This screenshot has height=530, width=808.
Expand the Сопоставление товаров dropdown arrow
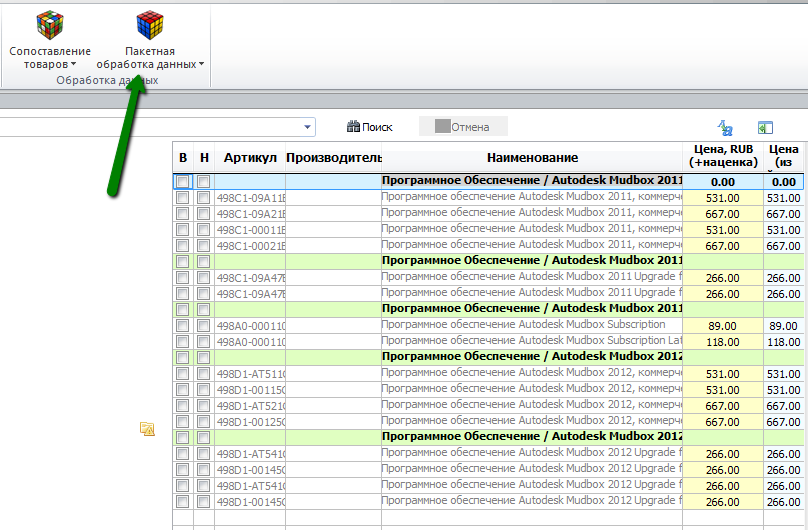point(73,64)
